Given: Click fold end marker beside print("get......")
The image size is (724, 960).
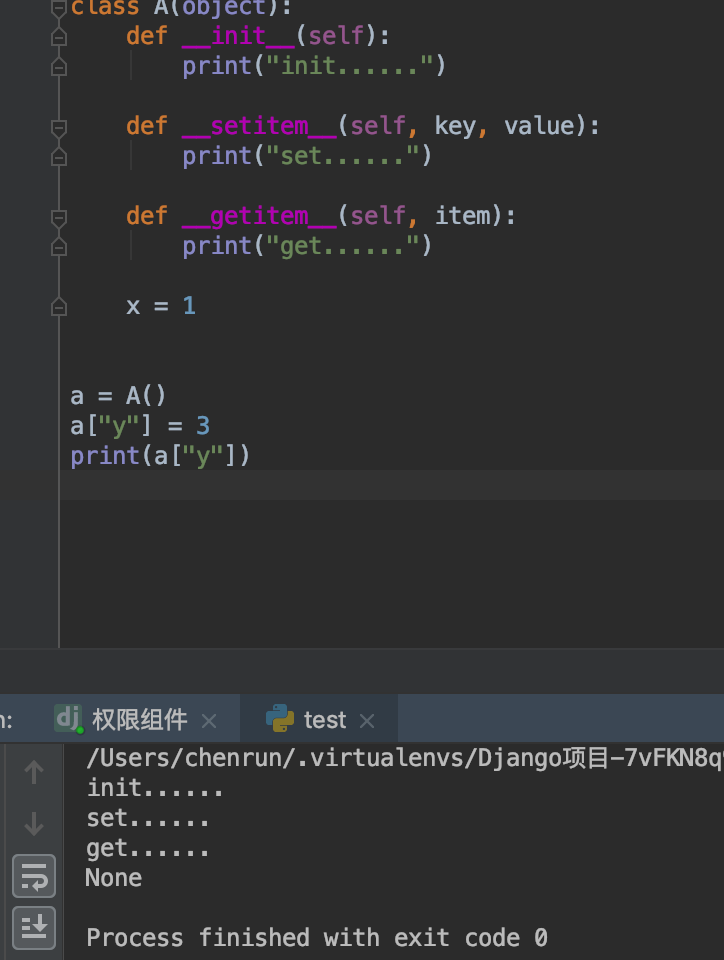Looking at the screenshot, I should click(x=59, y=246).
